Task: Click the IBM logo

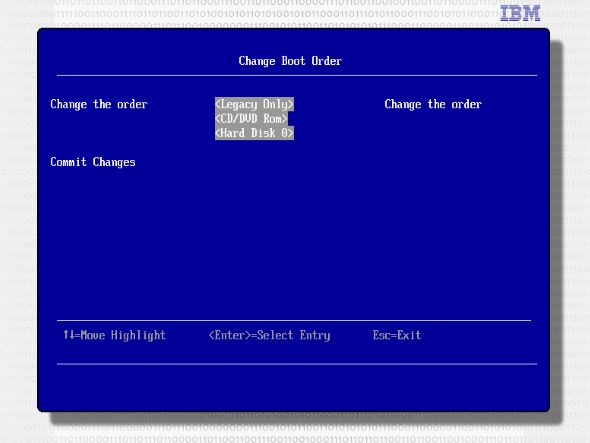Action: click(x=520, y=13)
